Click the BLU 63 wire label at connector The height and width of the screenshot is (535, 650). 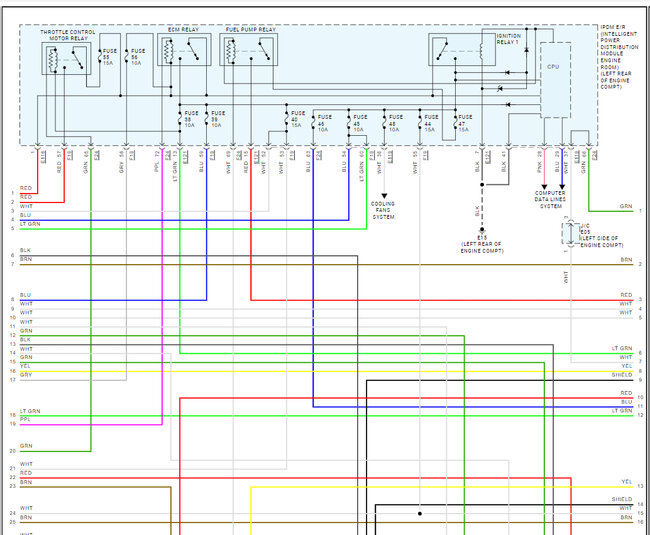click(x=308, y=161)
